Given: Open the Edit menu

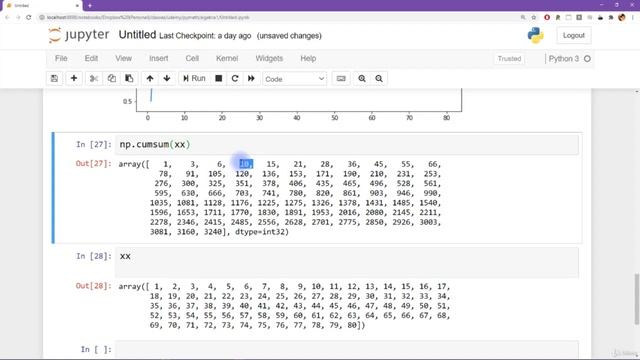Looking at the screenshot, I should pos(91,58).
